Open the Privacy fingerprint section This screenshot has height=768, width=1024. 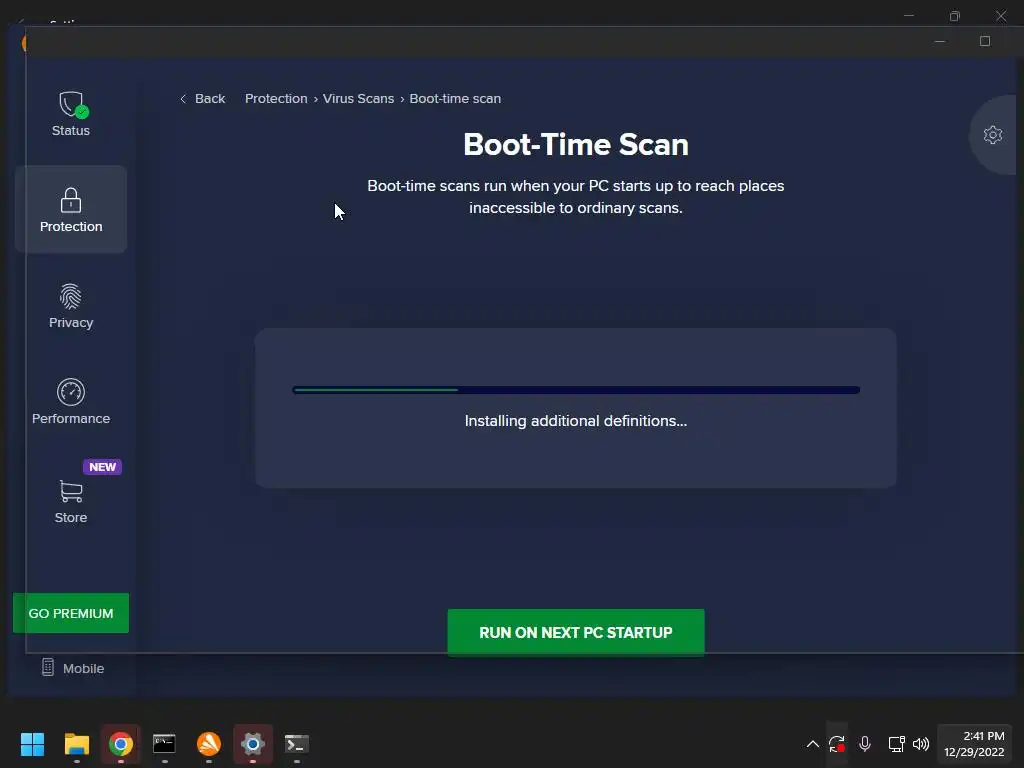point(71,306)
